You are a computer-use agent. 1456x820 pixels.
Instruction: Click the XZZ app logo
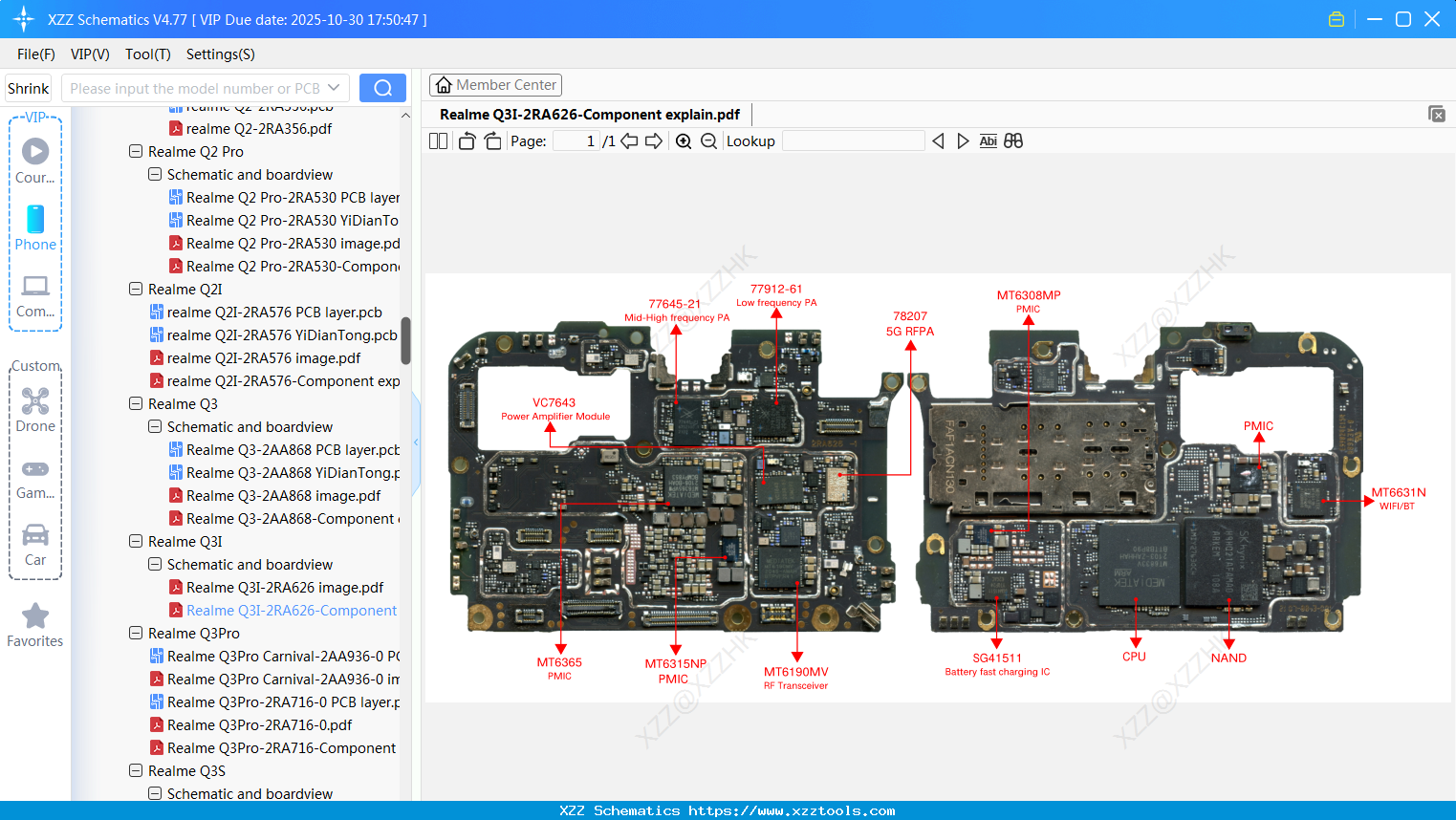point(24,19)
